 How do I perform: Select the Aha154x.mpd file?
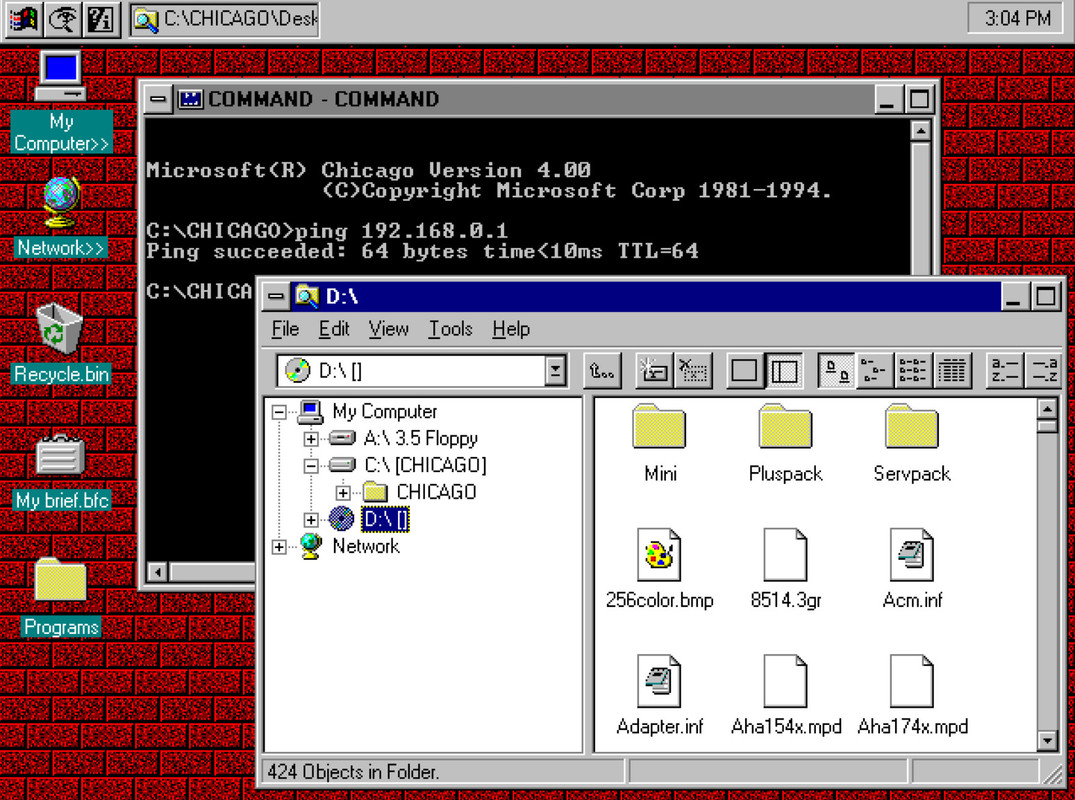pos(786,695)
